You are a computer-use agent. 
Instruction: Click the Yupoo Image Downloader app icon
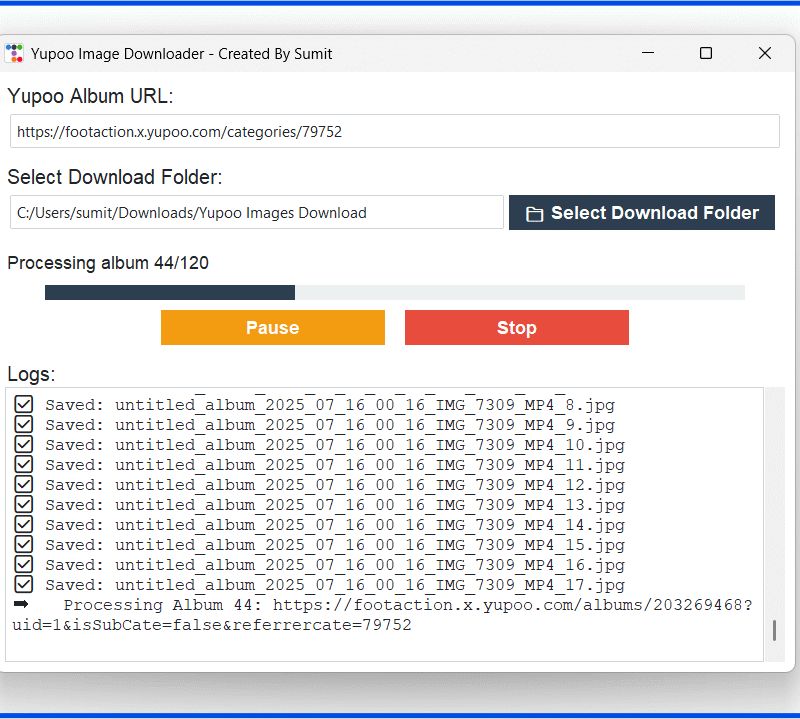tap(15, 53)
